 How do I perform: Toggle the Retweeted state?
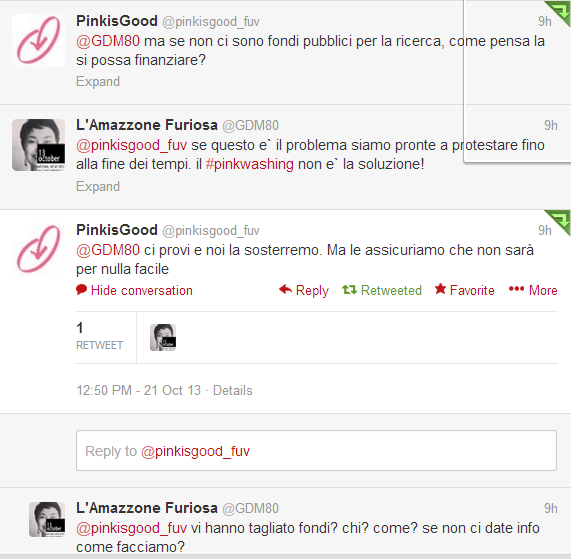point(382,291)
